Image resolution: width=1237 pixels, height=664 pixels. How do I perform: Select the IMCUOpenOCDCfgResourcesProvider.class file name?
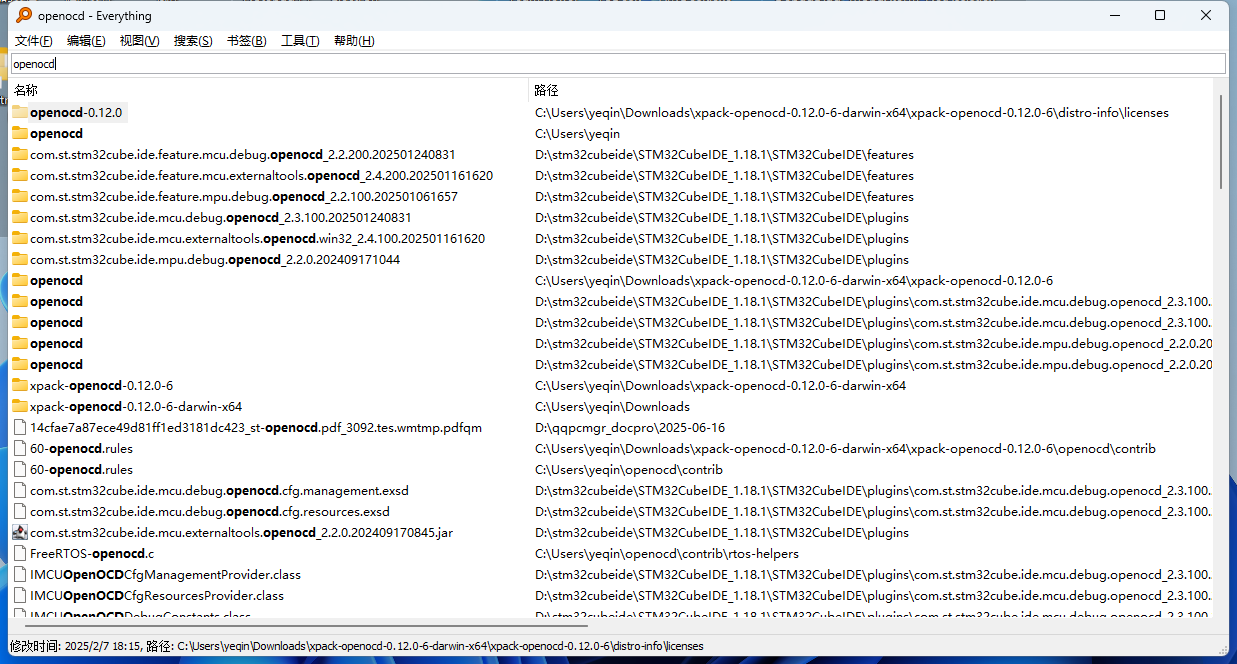tap(157, 595)
